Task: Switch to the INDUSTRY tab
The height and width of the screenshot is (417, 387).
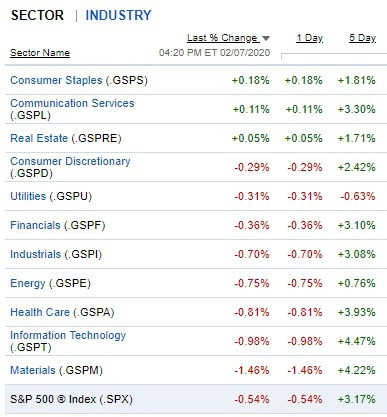Action: (118, 15)
